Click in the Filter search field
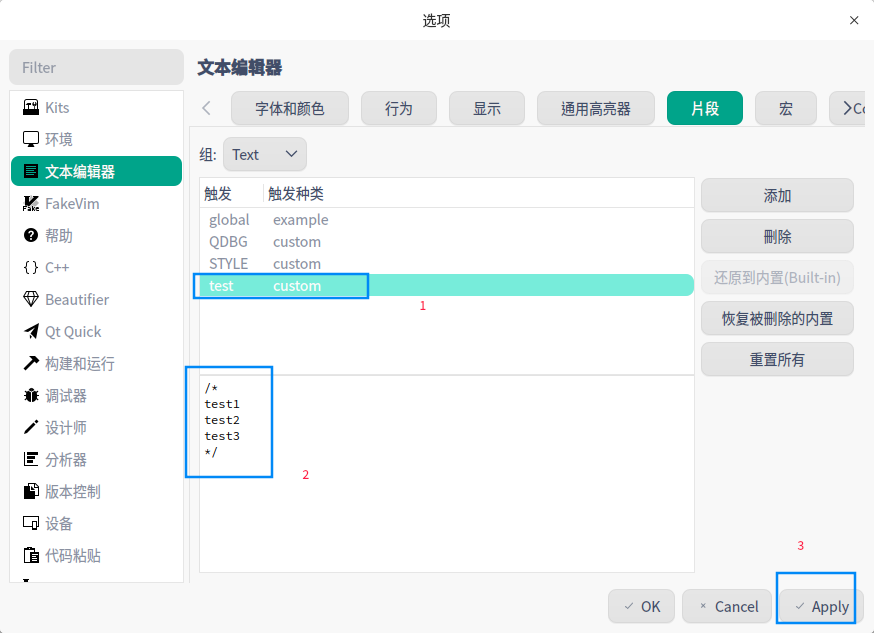The width and height of the screenshot is (874, 633). pyautogui.click(x=96, y=67)
